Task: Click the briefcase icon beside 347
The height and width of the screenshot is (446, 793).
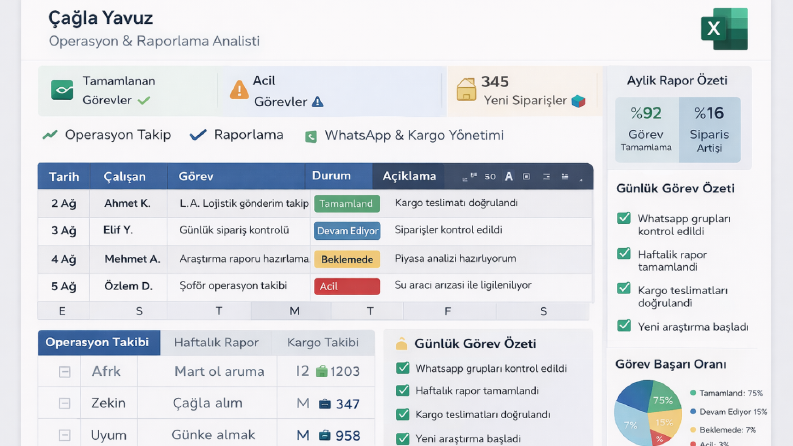Action: 325,404
